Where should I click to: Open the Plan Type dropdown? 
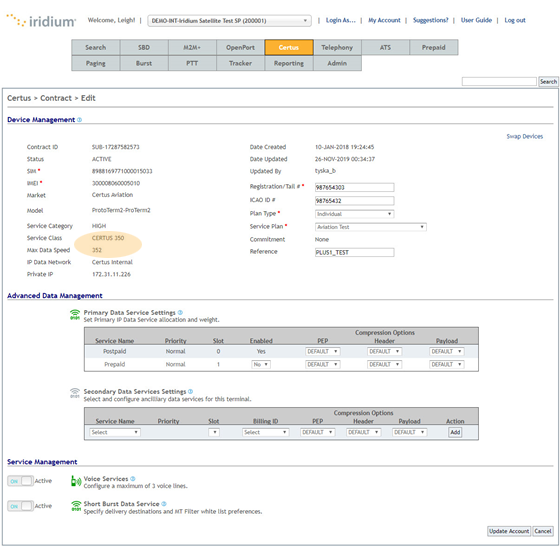(x=354, y=214)
